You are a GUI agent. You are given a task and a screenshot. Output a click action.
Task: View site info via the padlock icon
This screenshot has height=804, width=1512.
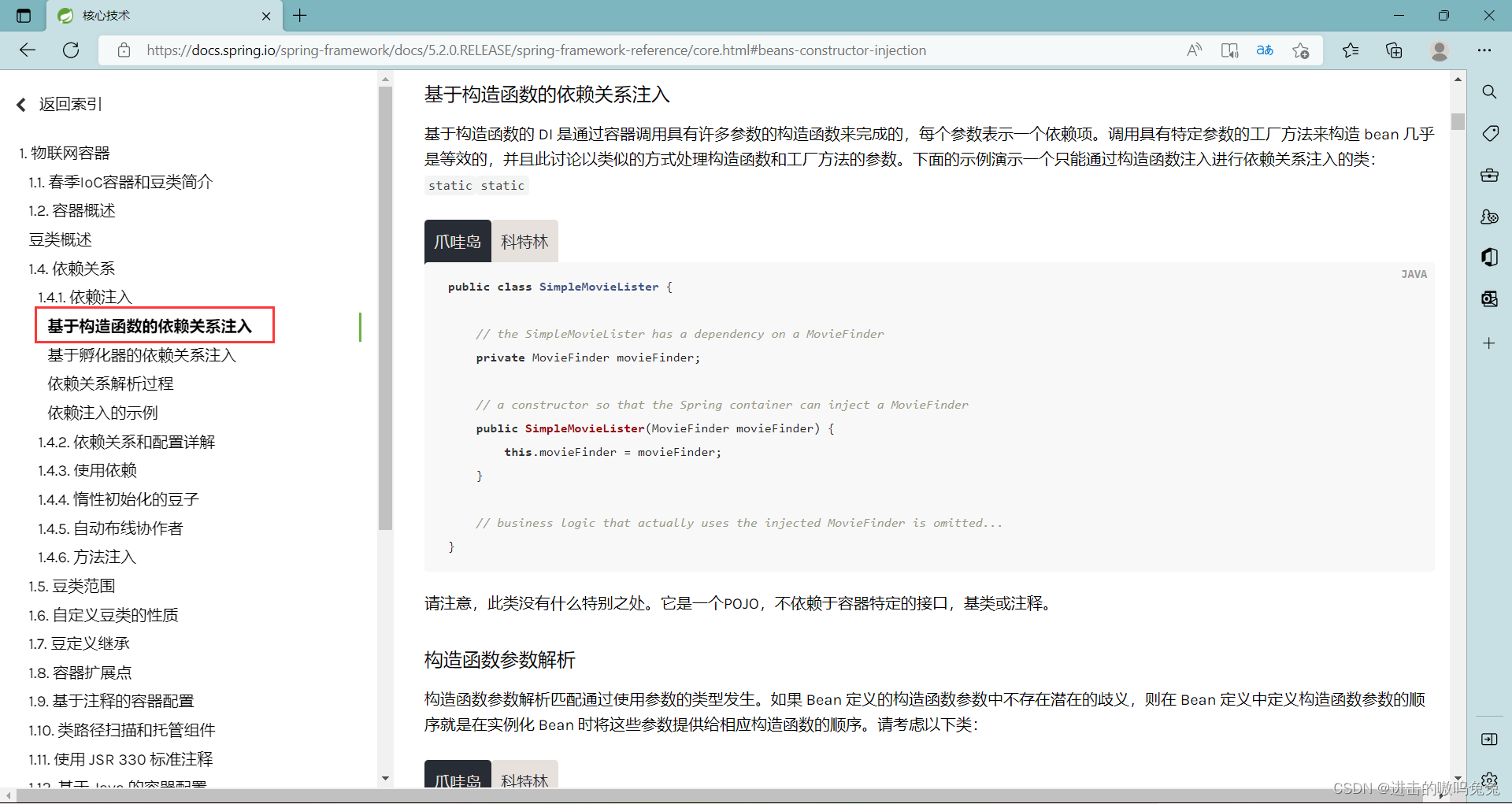(124, 50)
